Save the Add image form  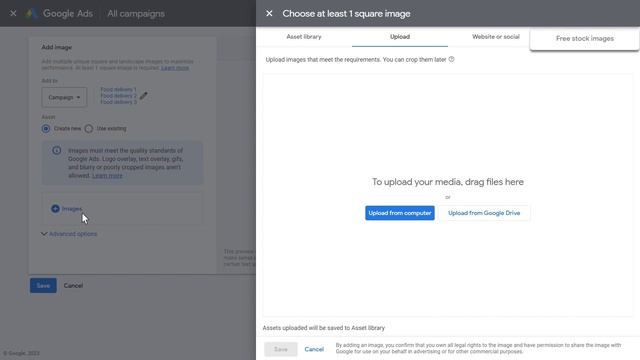click(43, 285)
